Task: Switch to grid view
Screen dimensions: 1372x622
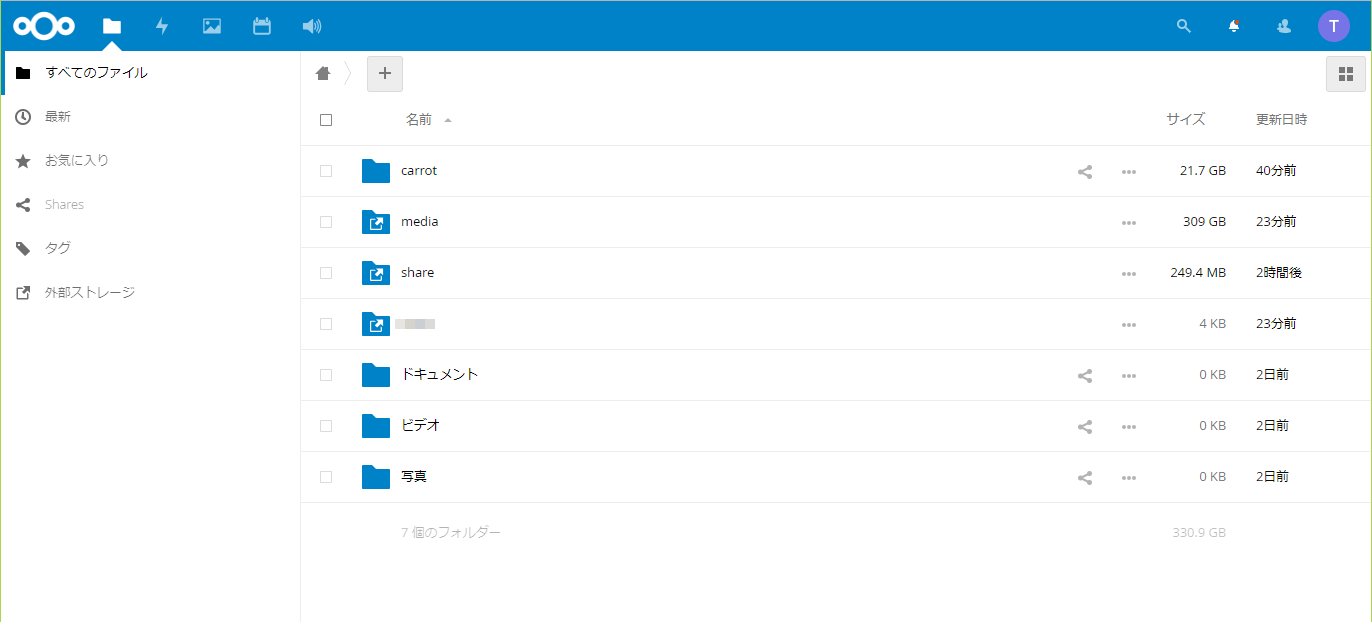Action: [1345, 73]
